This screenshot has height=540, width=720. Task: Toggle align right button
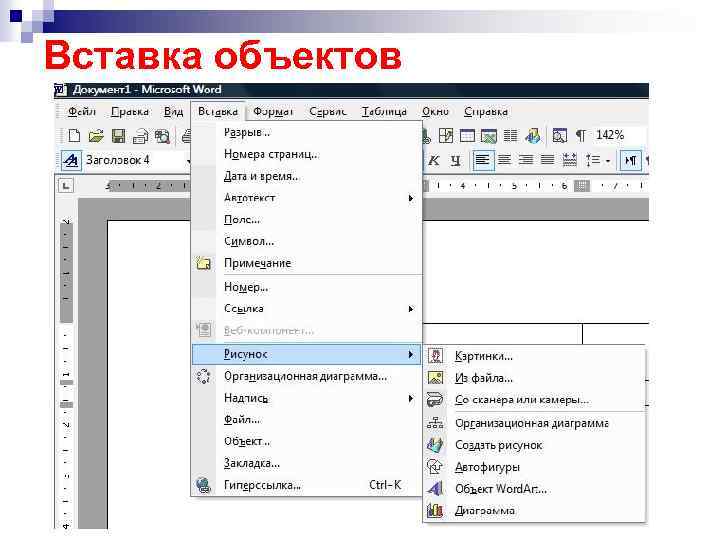(x=526, y=160)
